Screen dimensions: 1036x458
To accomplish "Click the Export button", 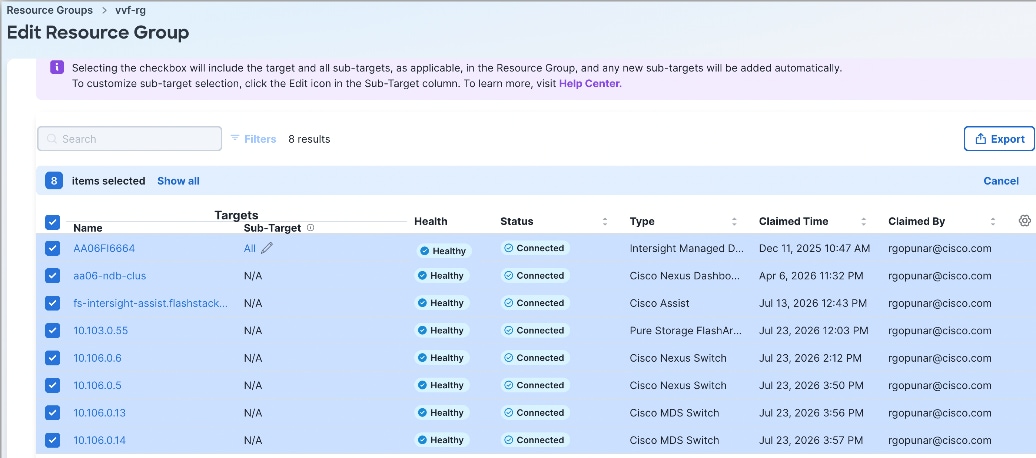I will coord(999,139).
